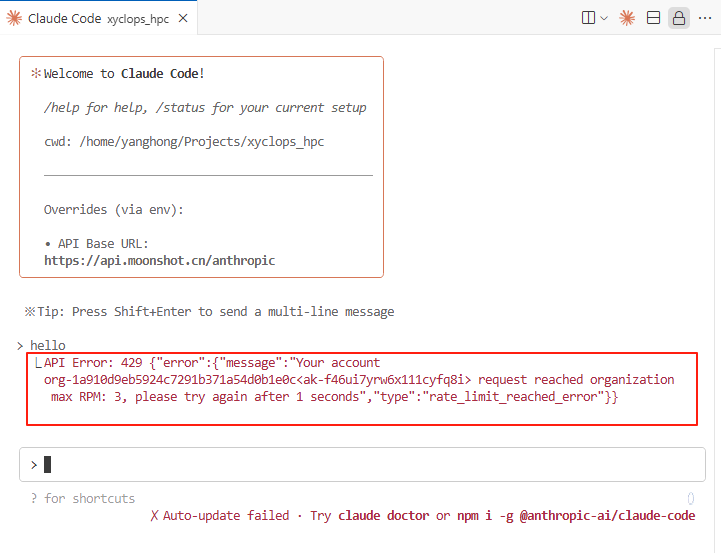Launch Claude Code from the title-bar icon
The height and width of the screenshot is (553, 721).
[627, 18]
